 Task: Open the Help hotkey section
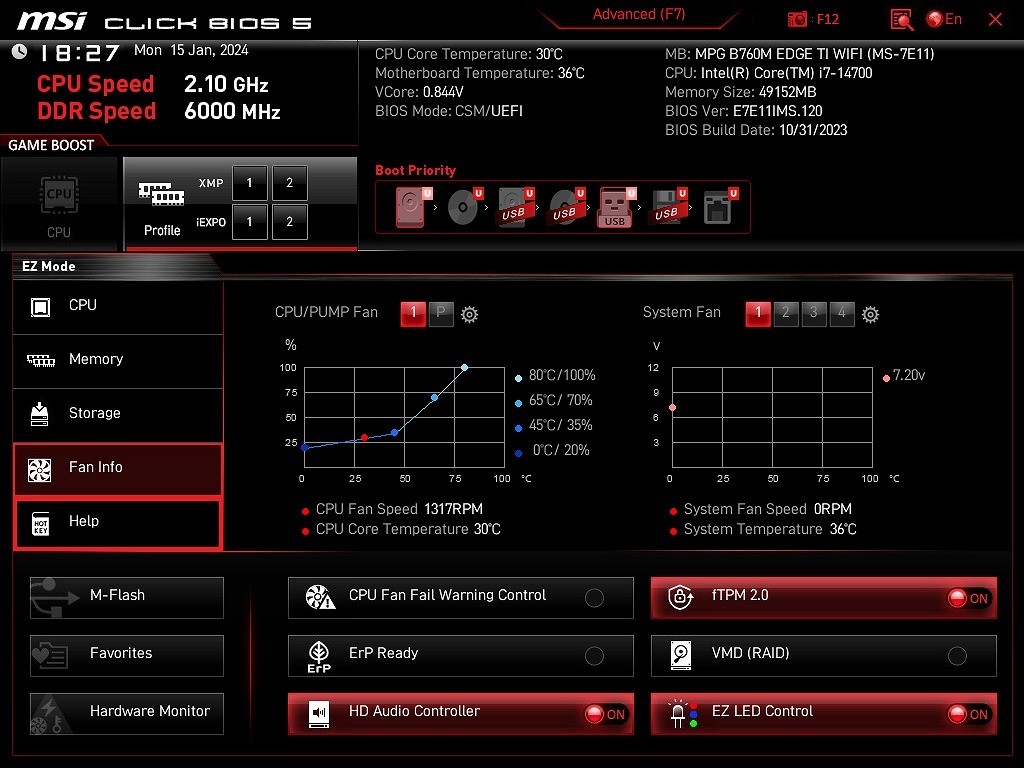click(x=118, y=522)
